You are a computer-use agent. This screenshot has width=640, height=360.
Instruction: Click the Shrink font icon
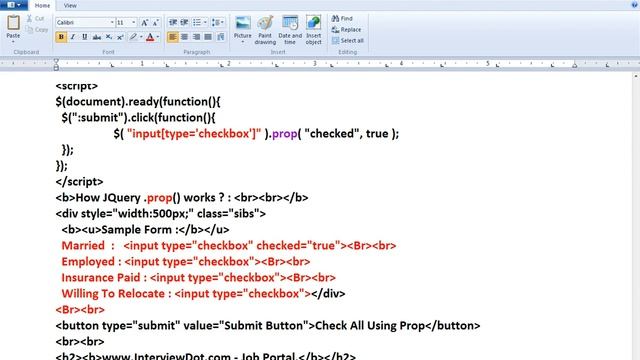(x=156, y=23)
